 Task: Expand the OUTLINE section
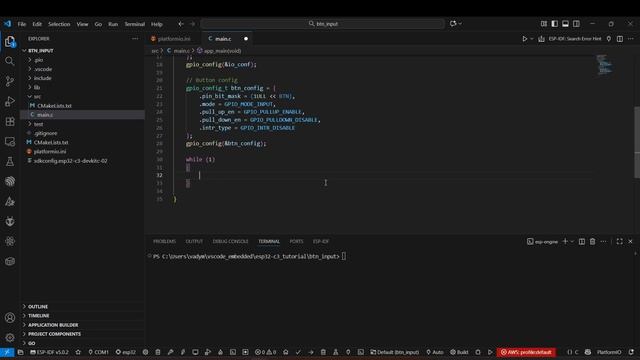coord(82,307)
